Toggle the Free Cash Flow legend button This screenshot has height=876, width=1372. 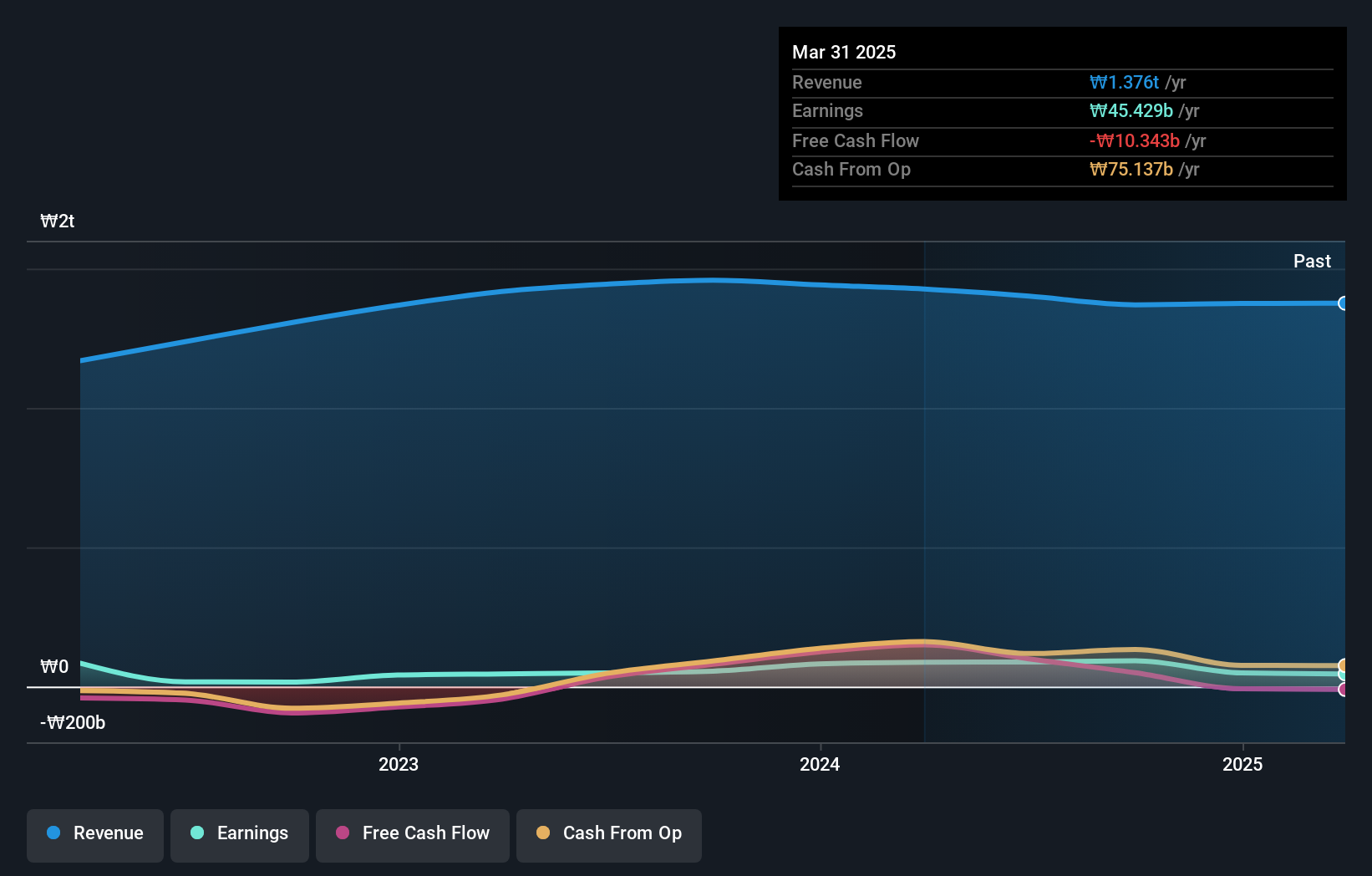pyautogui.click(x=413, y=835)
